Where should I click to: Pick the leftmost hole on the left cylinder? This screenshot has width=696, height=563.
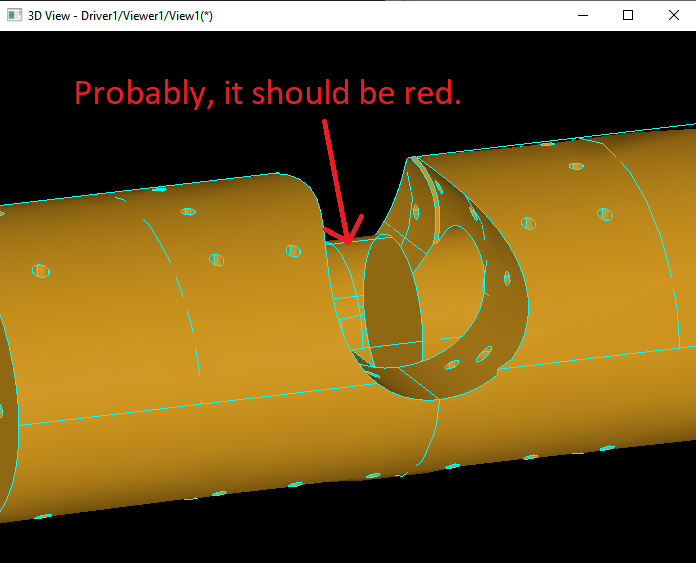pyautogui.click(x=40, y=271)
